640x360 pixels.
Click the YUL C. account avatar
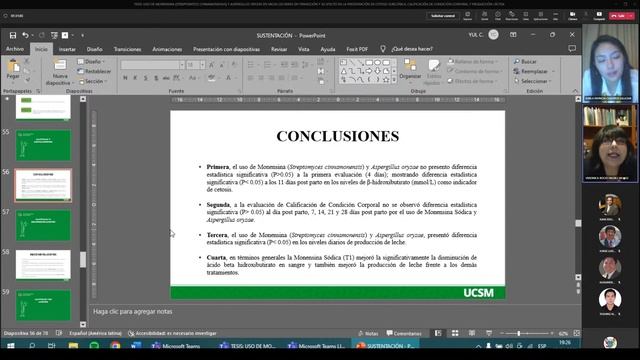[493, 35]
